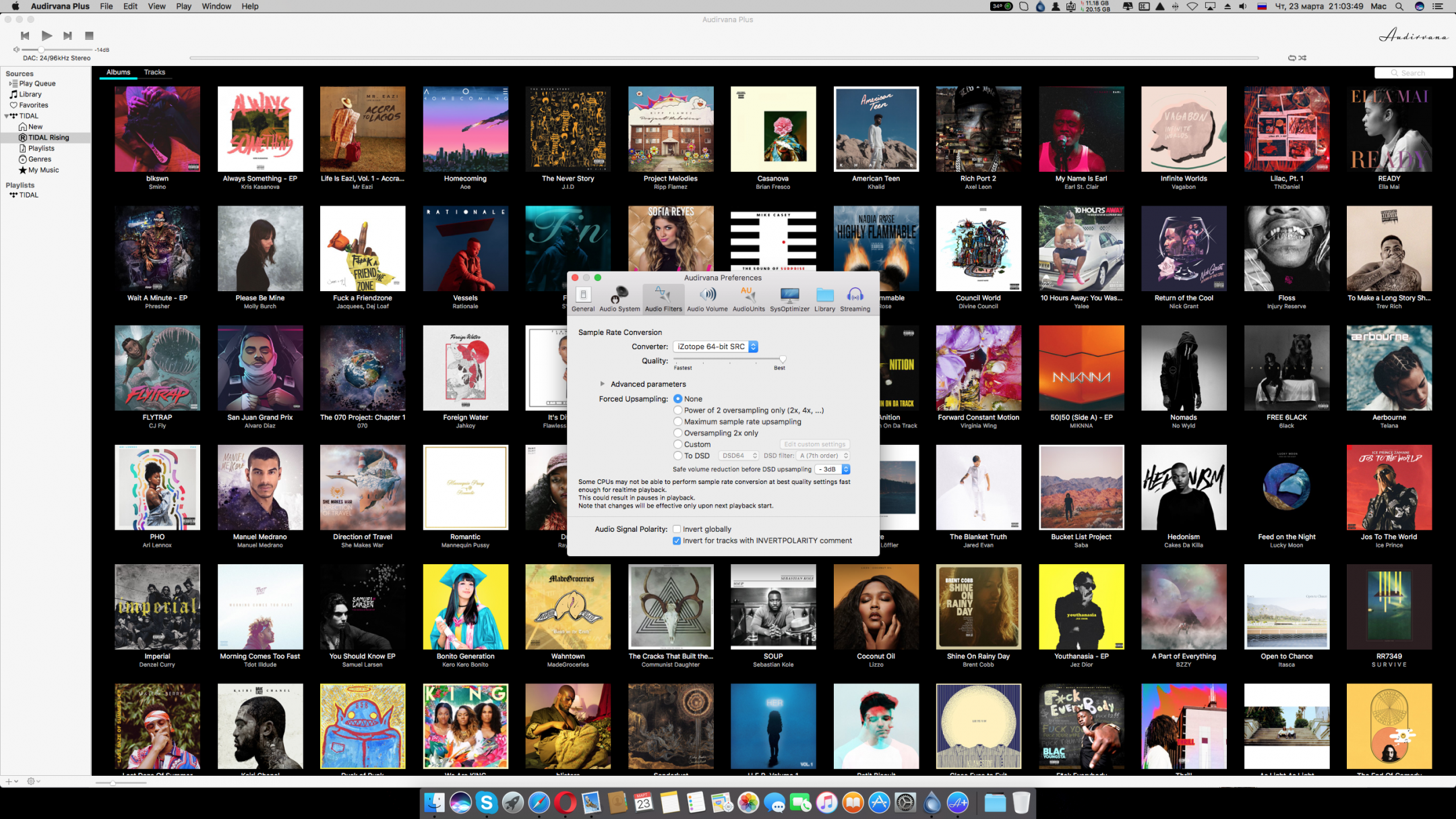Open the Help menu
The width and height of the screenshot is (1456, 819).
(x=250, y=6)
